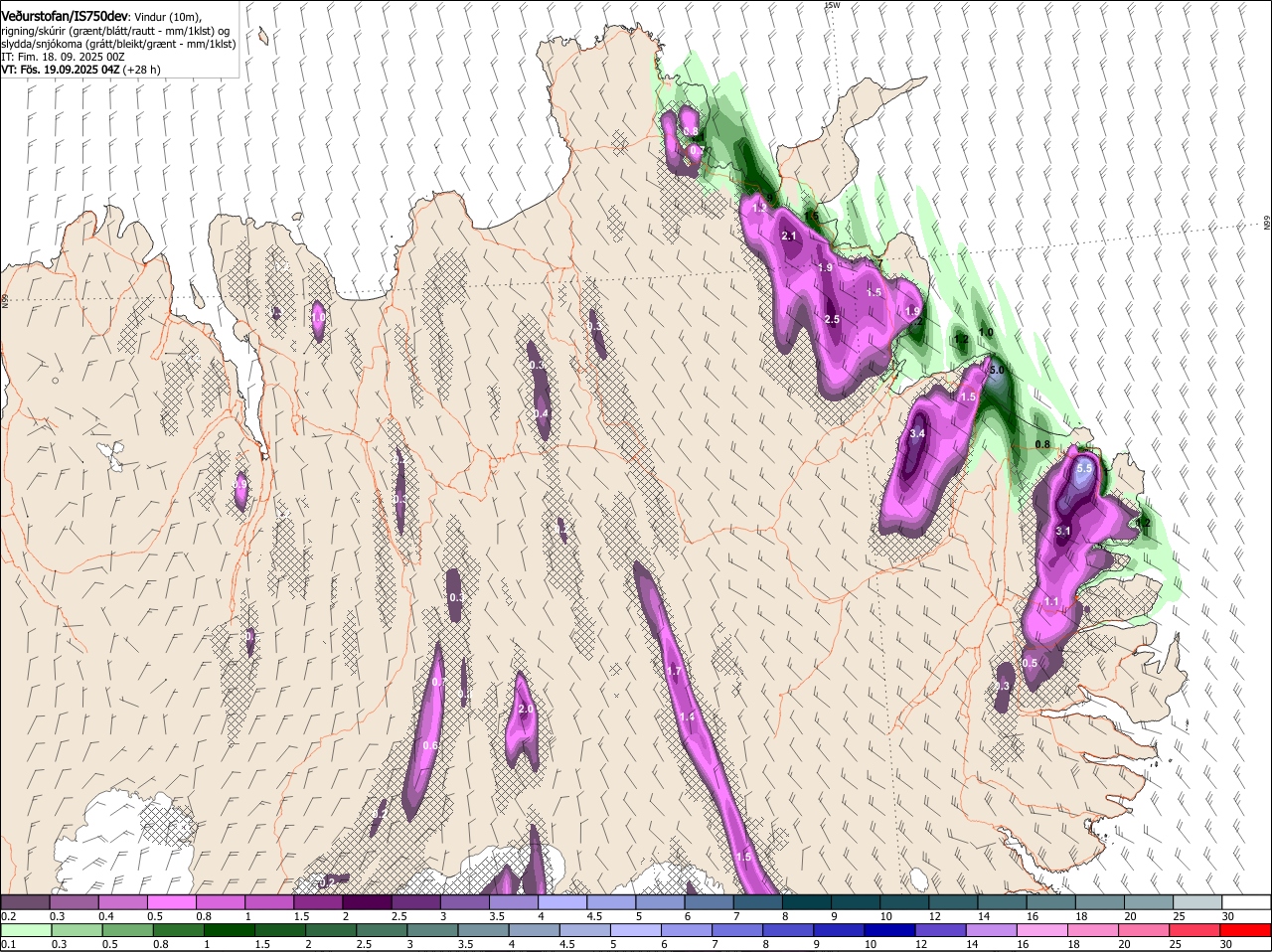The height and width of the screenshot is (952, 1272).
Task: Click the '(+28 h)' forecast offset text
Action: (x=142, y=70)
